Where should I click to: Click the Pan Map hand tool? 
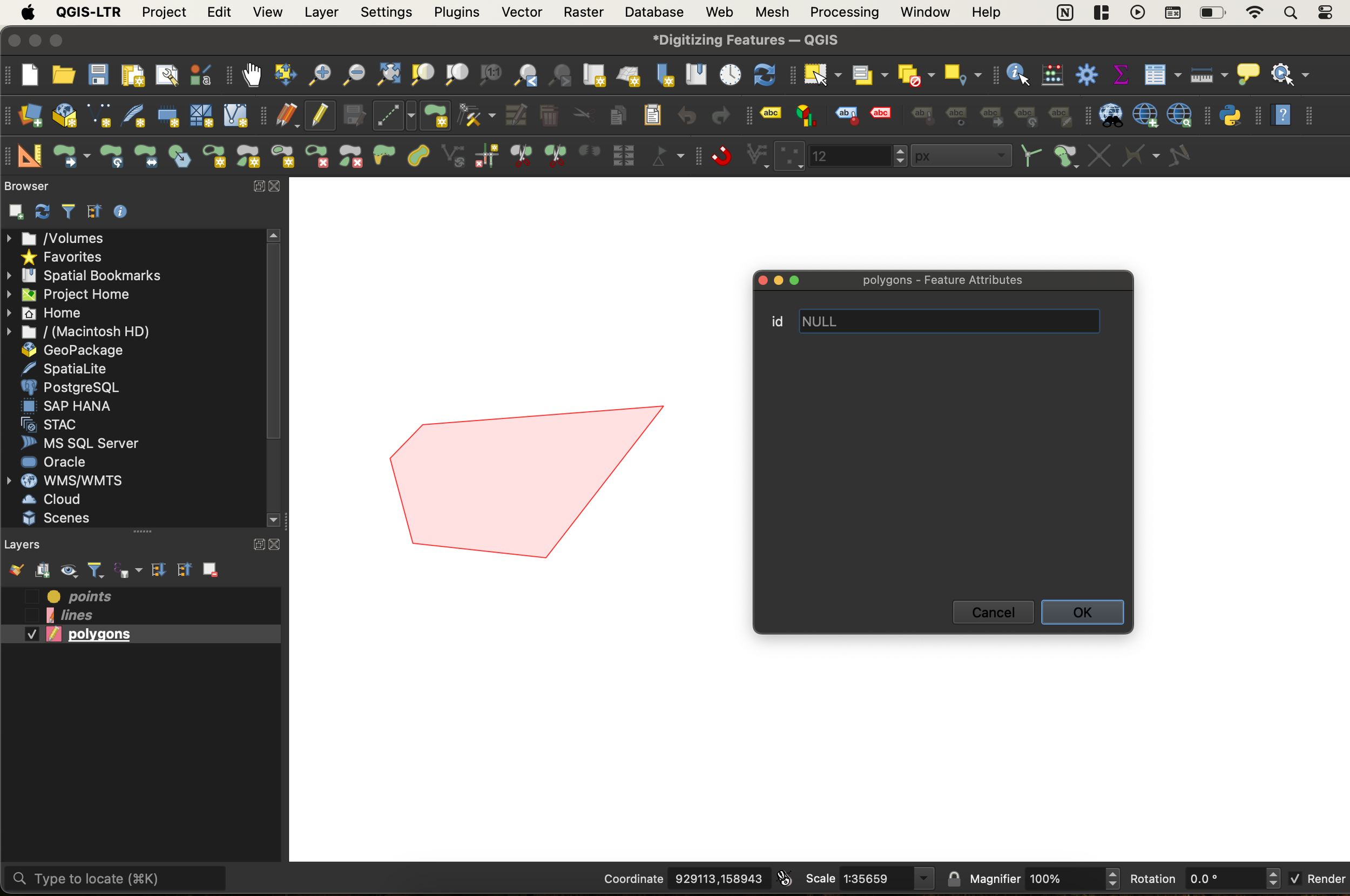pos(252,75)
